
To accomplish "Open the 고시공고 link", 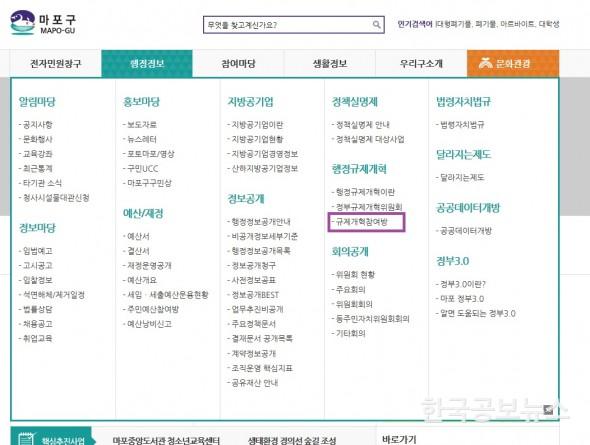I will click(37, 266).
